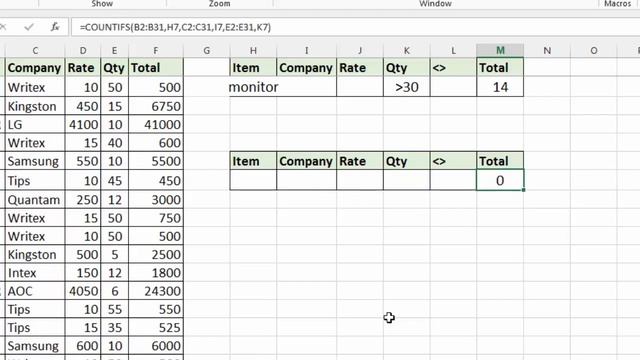Click the rate cell 250
Viewport: 640px width, 360px height.
(83, 200)
